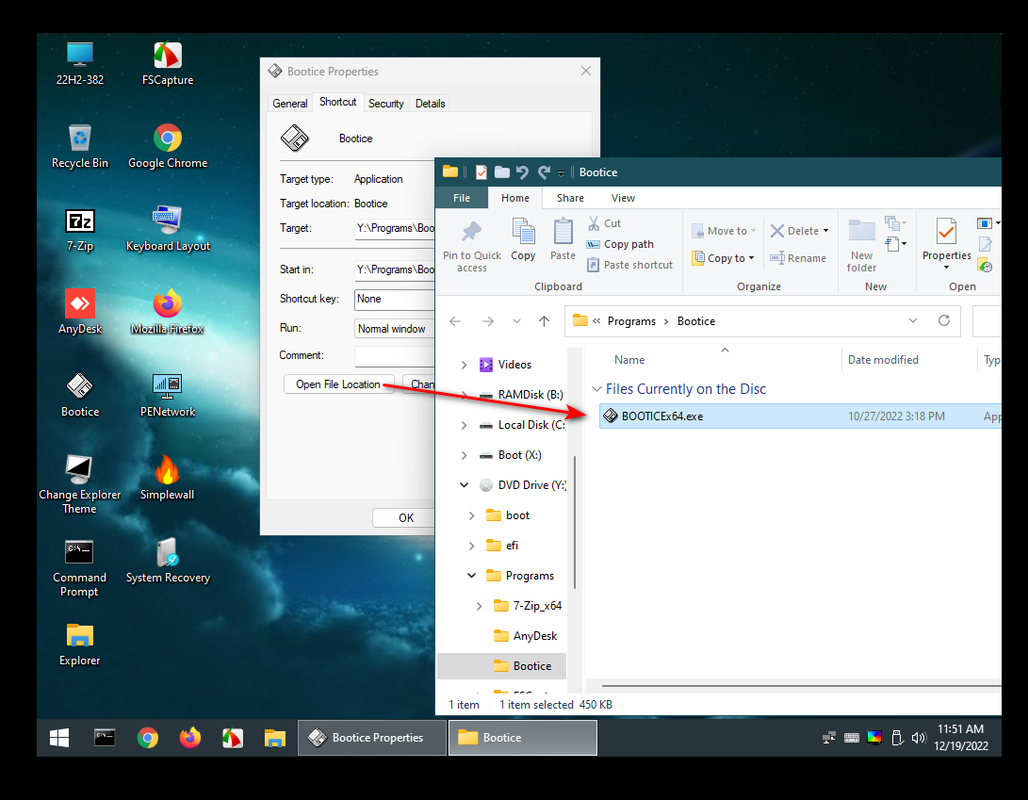1028x800 pixels.
Task: Click Paste shortcut in the ribbon
Action: pyautogui.click(x=629, y=265)
